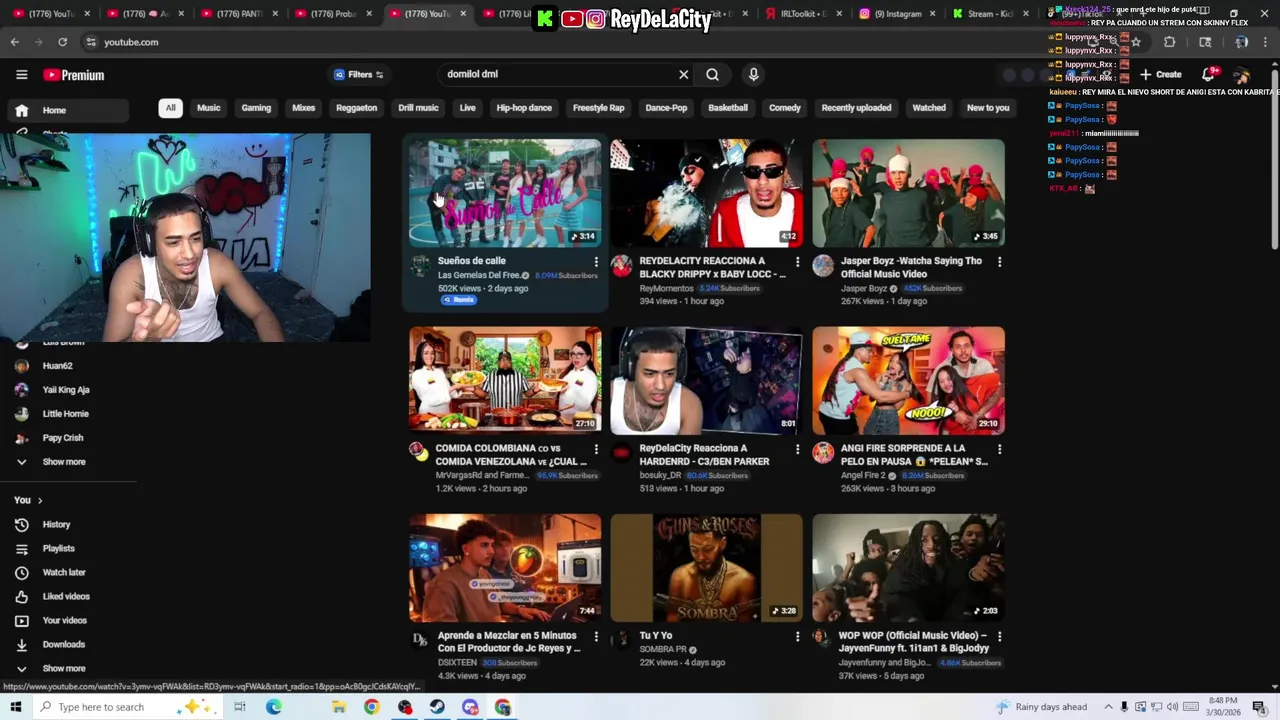Select the New to you chip
This screenshot has width=1280, height=720.
click(988, 108)
